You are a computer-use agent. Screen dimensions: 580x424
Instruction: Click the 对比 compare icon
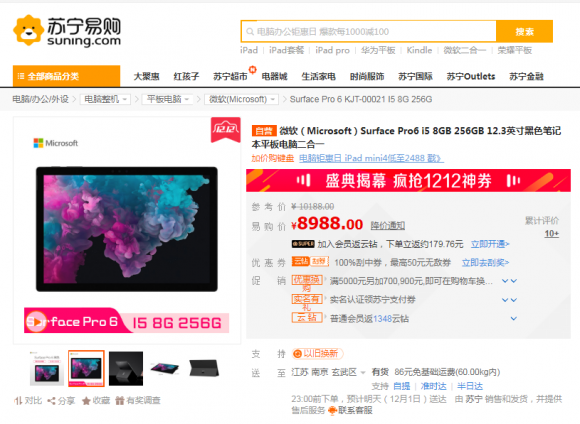(18, 400)
